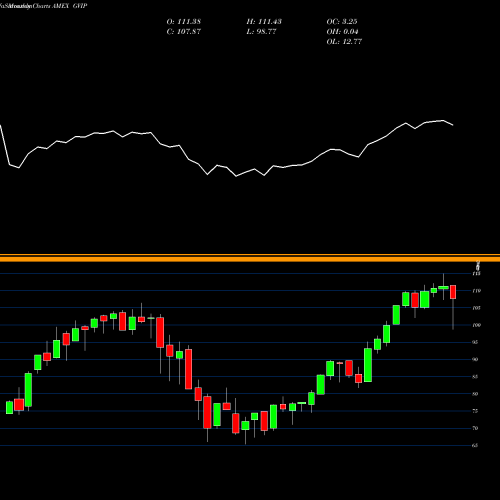Viewport: 500px width, 500px height.
Task: Click the open value O: 111.38
Action: pos(184,22)
